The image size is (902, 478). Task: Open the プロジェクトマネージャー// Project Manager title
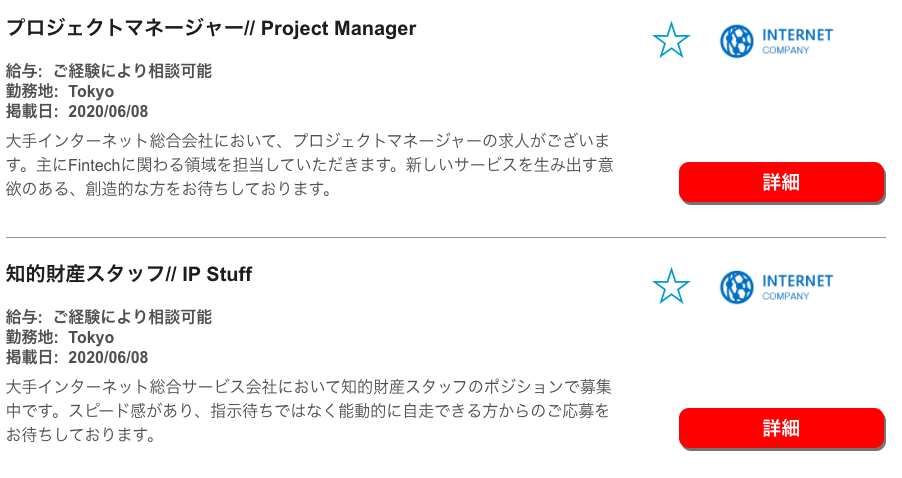[x=211, y=28]
